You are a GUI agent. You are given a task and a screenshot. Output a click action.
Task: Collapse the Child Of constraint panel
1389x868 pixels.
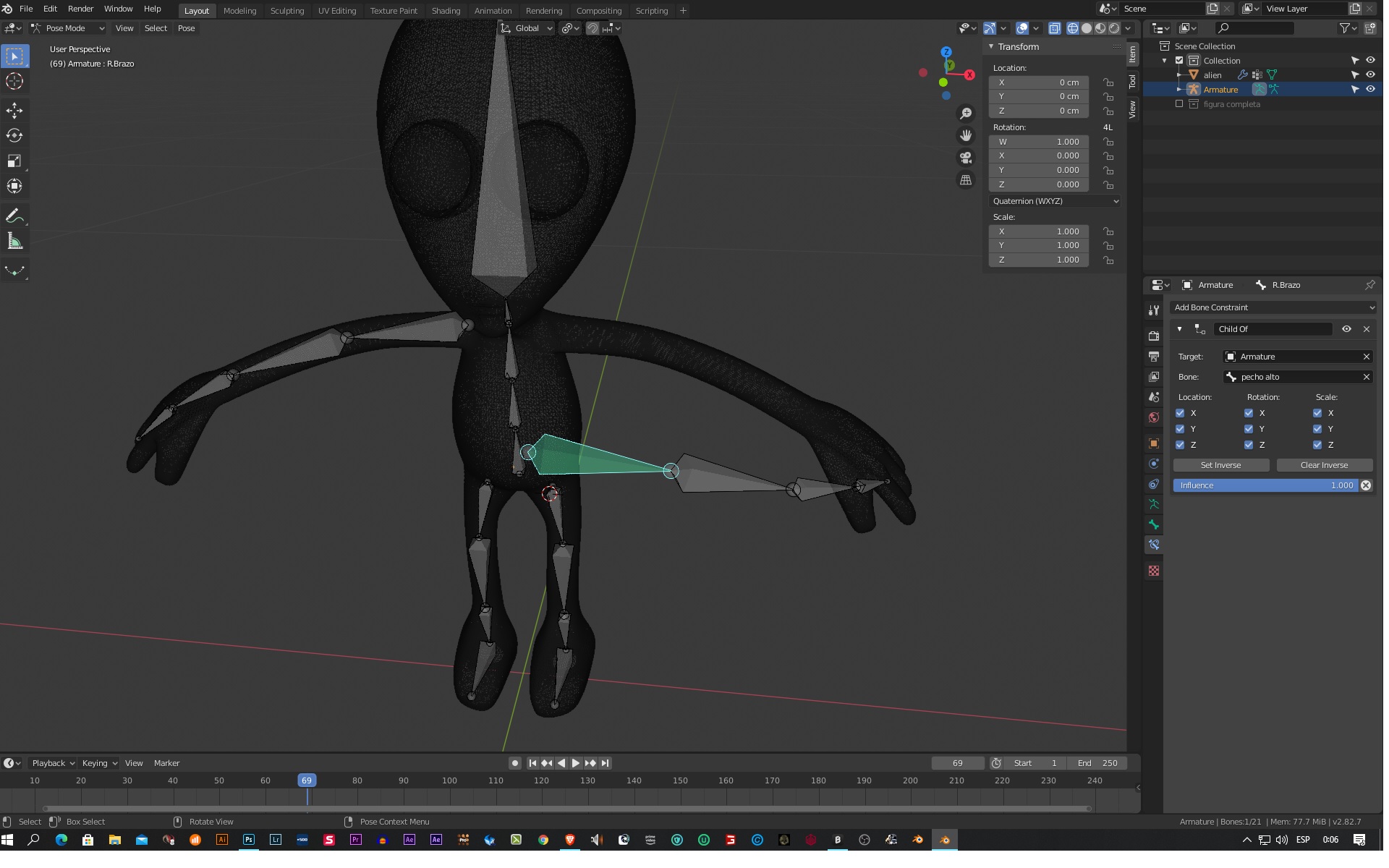1179,329
